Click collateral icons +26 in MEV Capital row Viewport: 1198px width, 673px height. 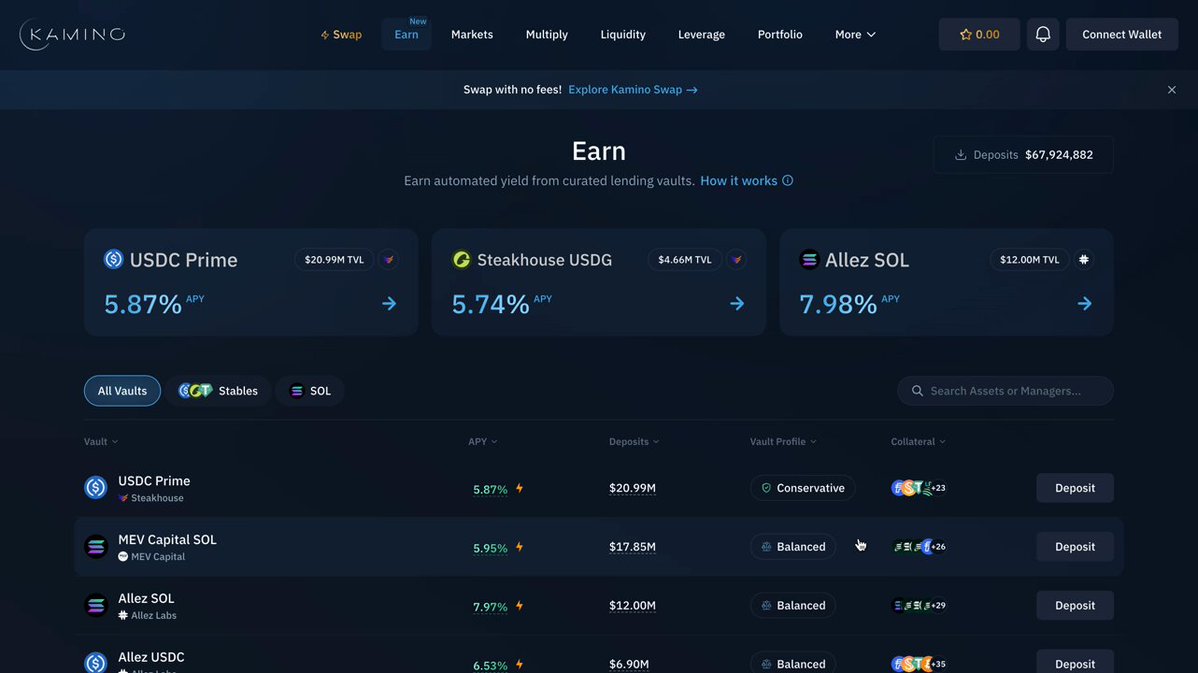[919, 546]
